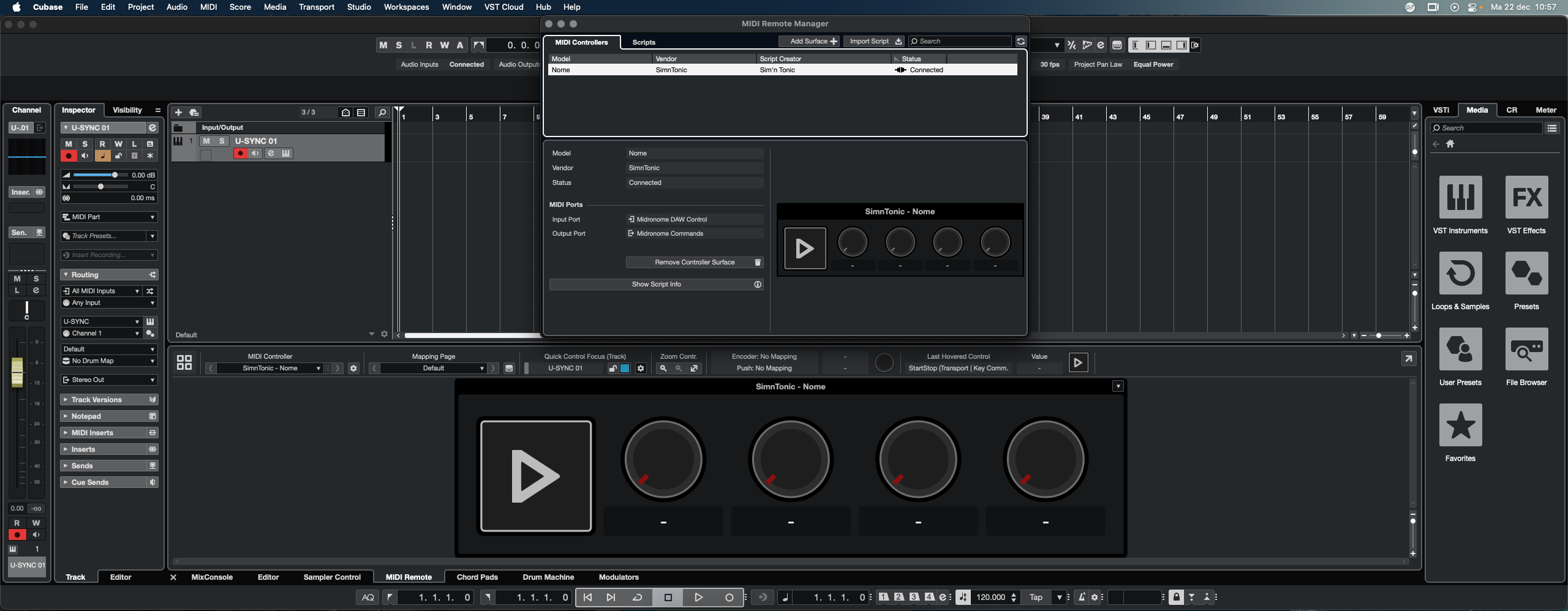Screen dimensions: 1568x611
Task: Open the File Browser tile
Action: (x=1526, y=349)
